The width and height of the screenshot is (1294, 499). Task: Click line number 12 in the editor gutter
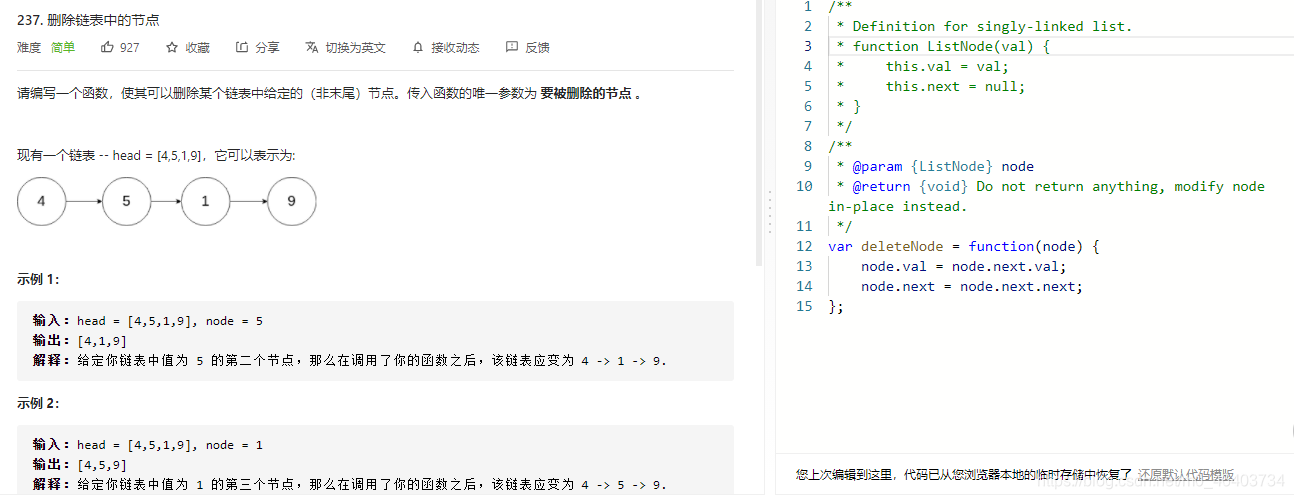point(805,246)
